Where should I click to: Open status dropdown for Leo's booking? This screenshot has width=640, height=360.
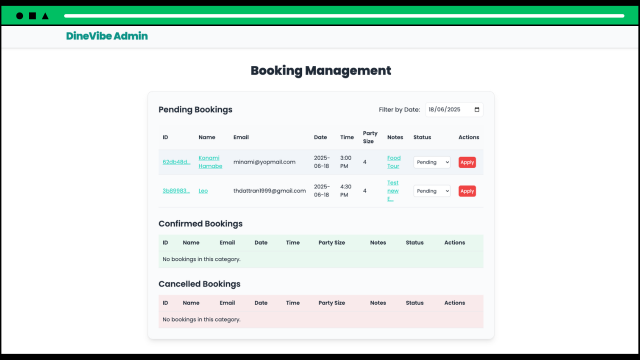click(x=432, y=191)
